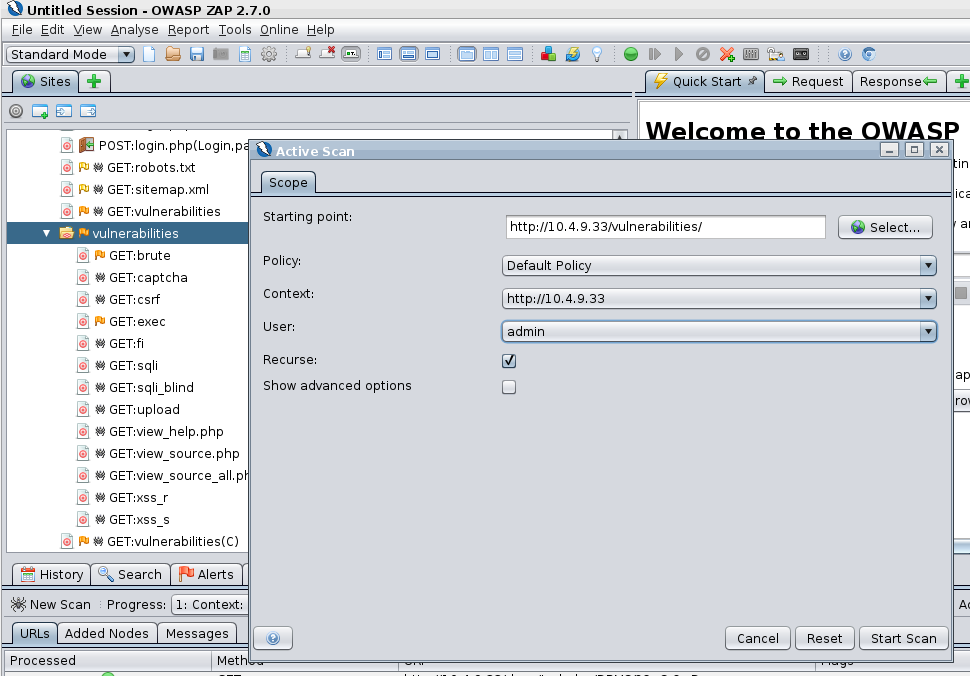Screen dimensions: 970x676
Task: Open the Context dropdown
Action: (x=719, y=299)
